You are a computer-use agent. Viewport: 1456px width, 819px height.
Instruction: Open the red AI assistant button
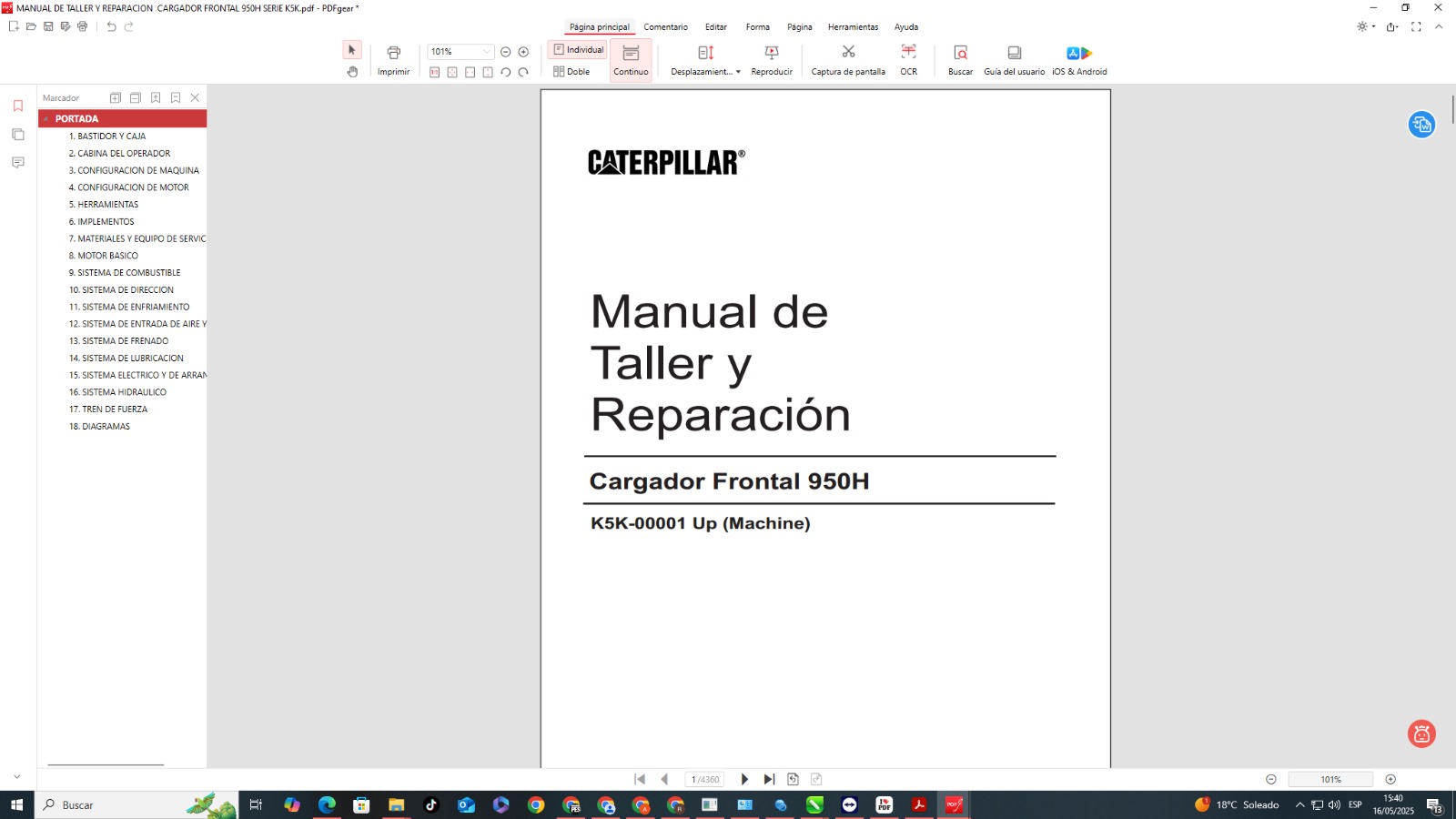tap(1421, 733)
